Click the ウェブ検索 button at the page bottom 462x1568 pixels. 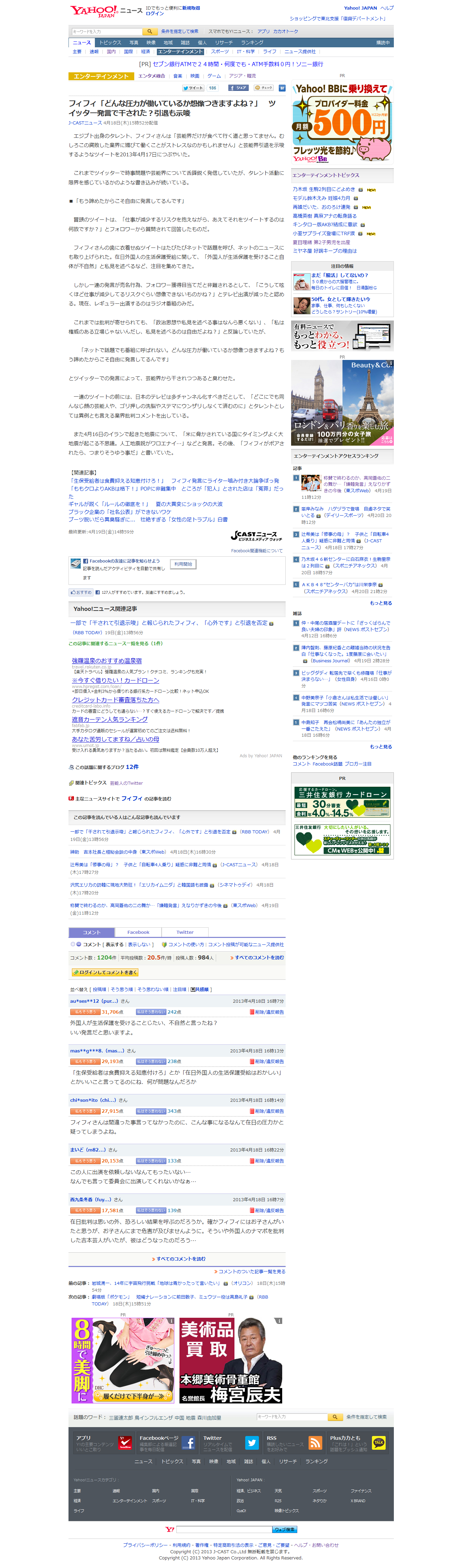tap(285, 1529)
